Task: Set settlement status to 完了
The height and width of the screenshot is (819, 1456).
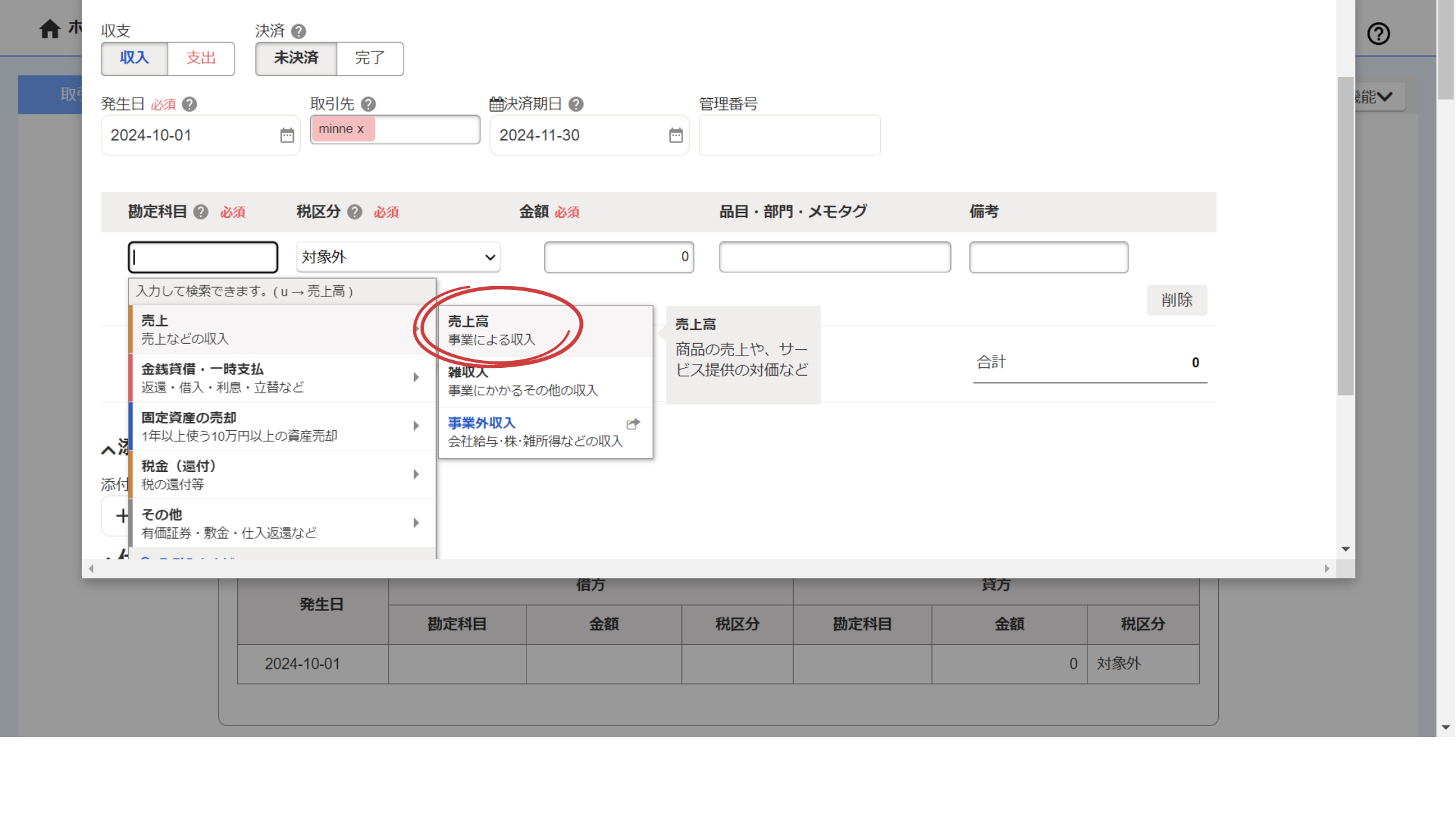Action: pyautogui.click(x=370, y=58)
